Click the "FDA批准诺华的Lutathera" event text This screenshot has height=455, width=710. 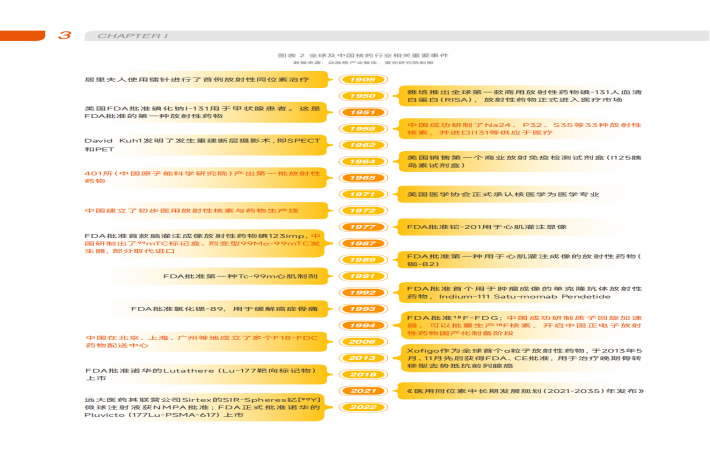click(201, 374)
